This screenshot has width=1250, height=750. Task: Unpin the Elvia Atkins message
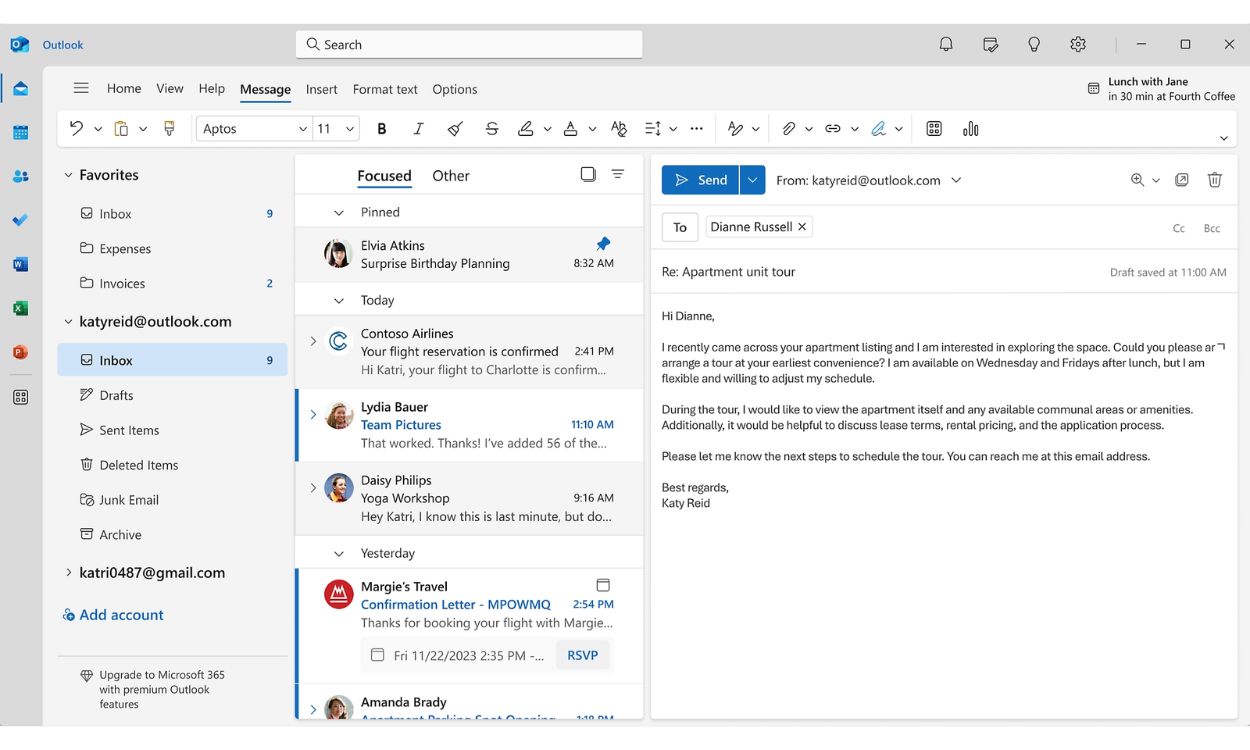603,244
